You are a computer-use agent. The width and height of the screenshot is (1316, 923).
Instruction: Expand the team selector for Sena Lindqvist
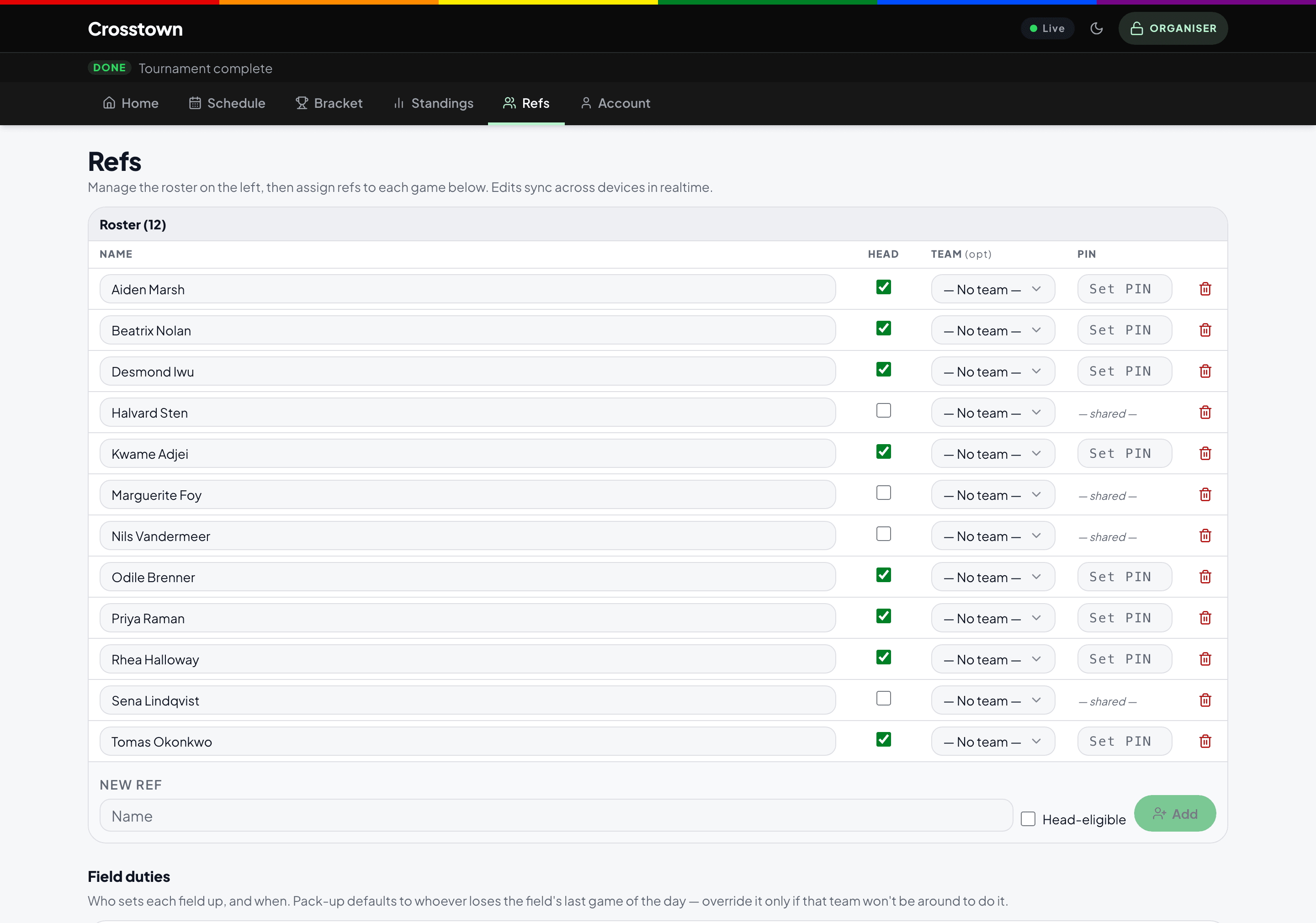tap(993, 700)
